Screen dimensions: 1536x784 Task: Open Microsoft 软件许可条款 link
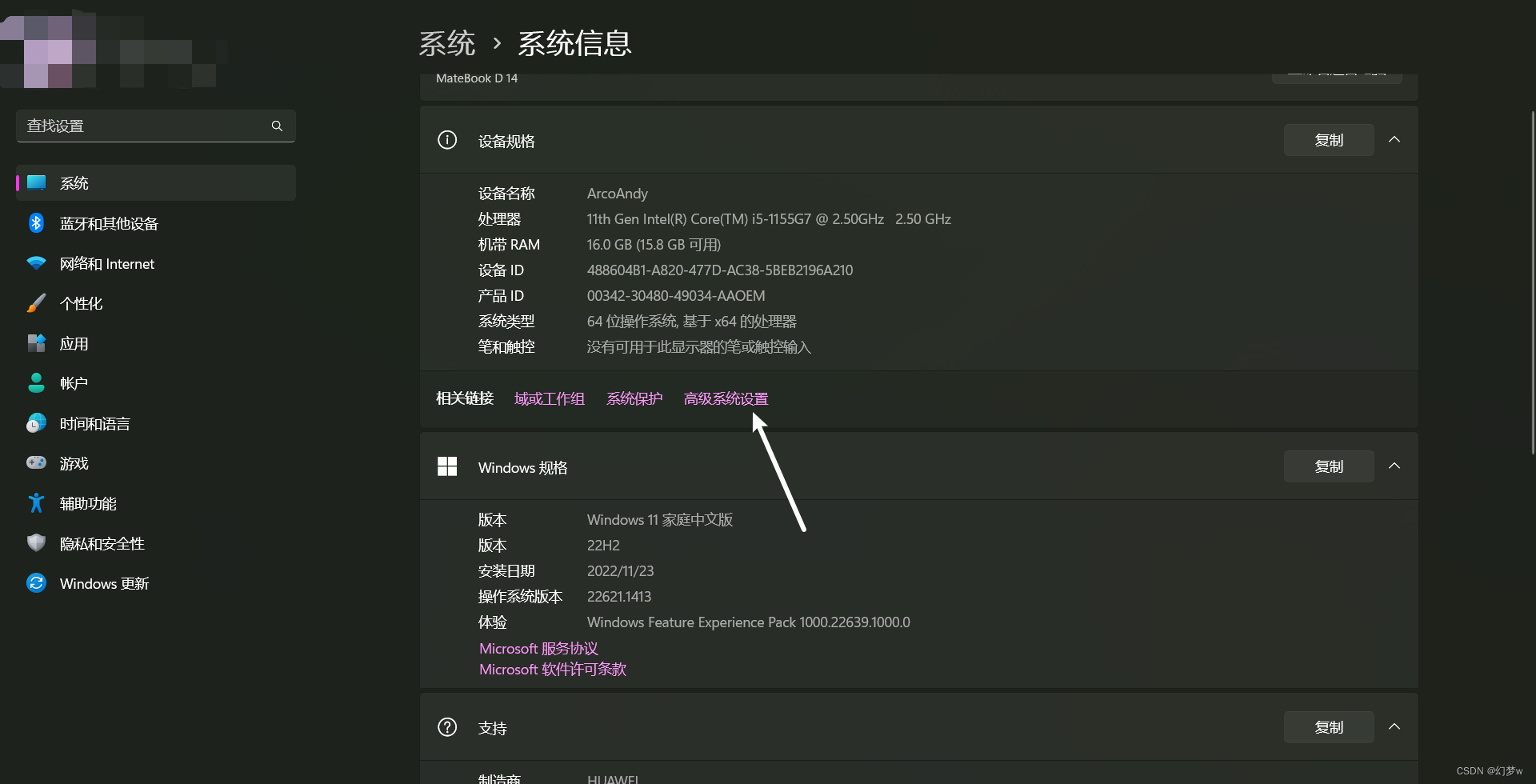tap(553, 670)
